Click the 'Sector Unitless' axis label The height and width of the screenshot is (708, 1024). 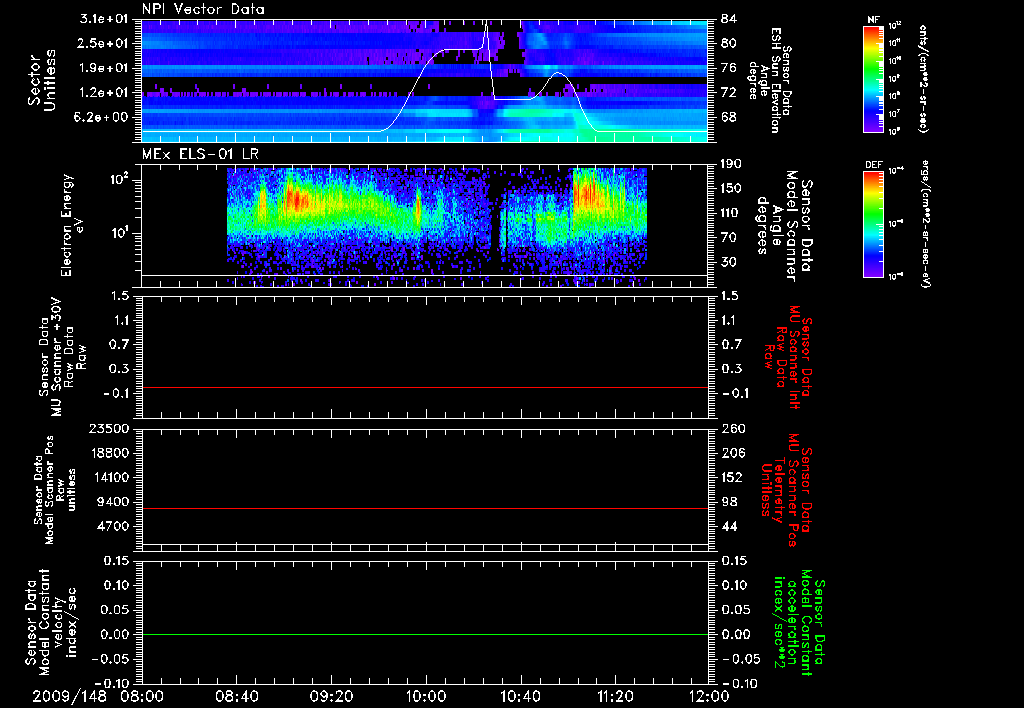41,80
